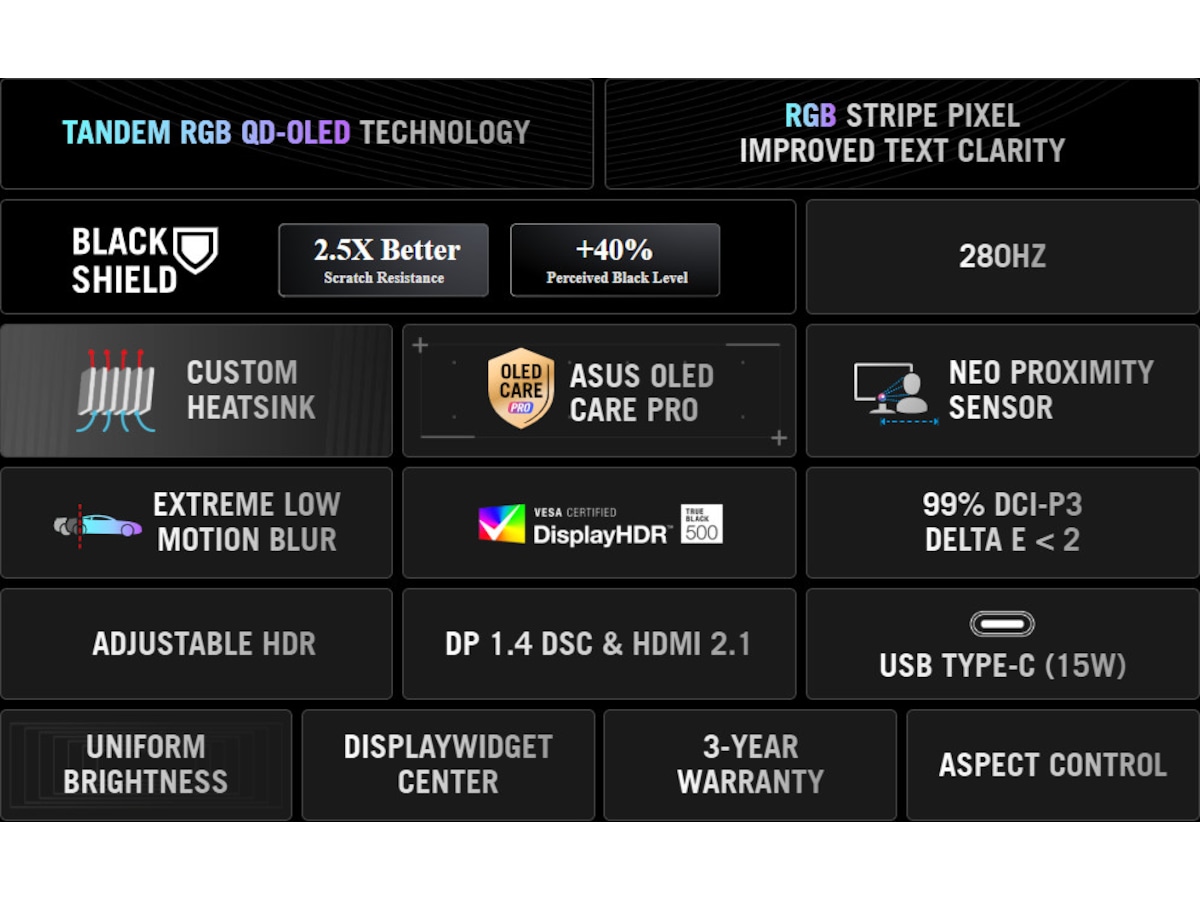Image resolution: width=1200 pixels, height=900 pixels.
Task: Select the 280HZ feature tile
Action: [x=1002, y=257]
